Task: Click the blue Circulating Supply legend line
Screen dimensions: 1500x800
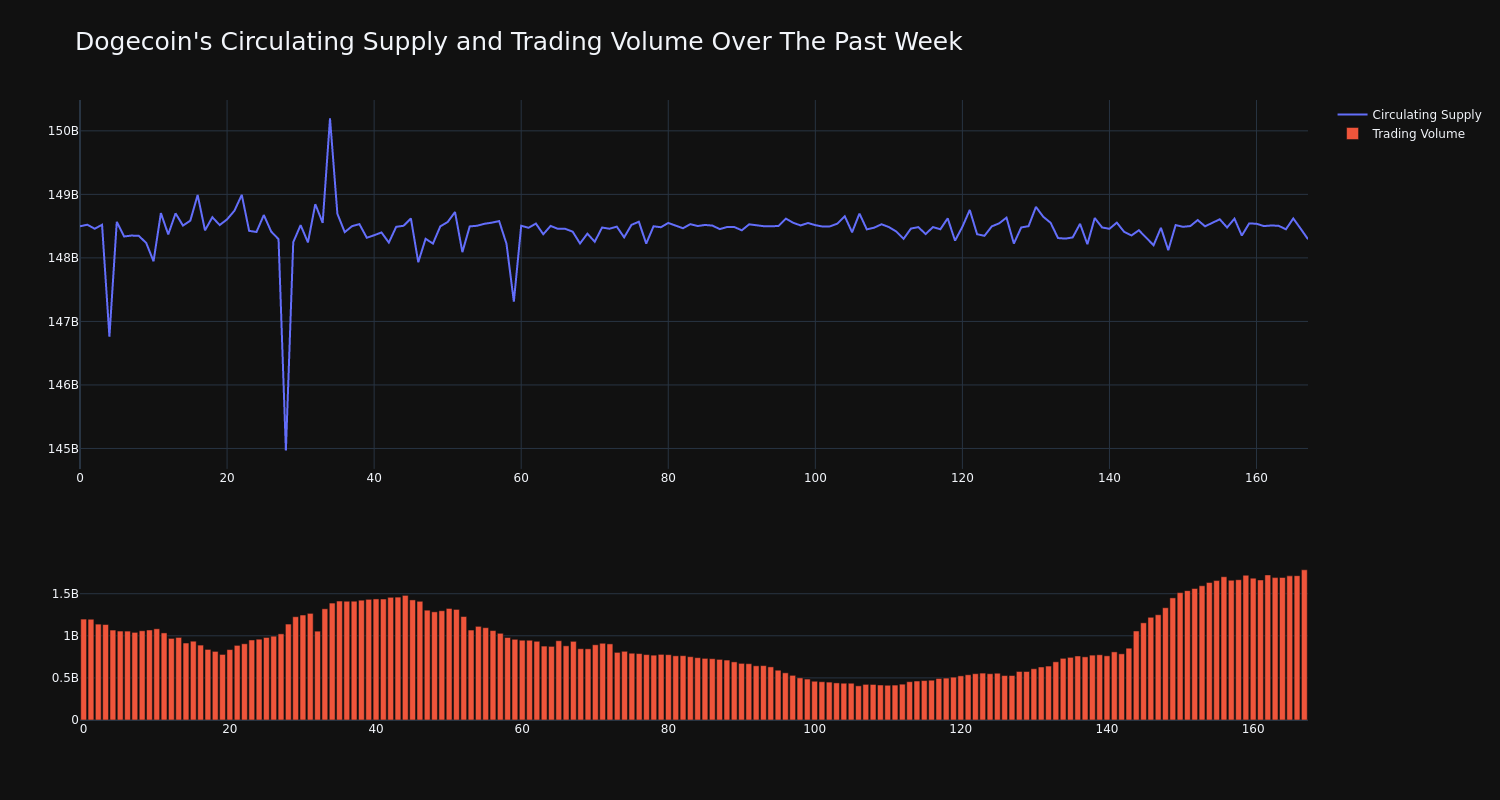Action: click(x=1352, y=115)
